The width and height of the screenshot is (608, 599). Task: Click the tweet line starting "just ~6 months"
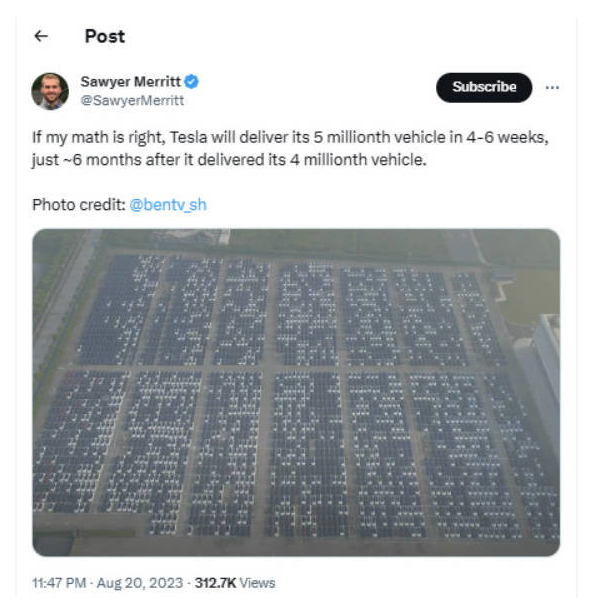(228, 160)
